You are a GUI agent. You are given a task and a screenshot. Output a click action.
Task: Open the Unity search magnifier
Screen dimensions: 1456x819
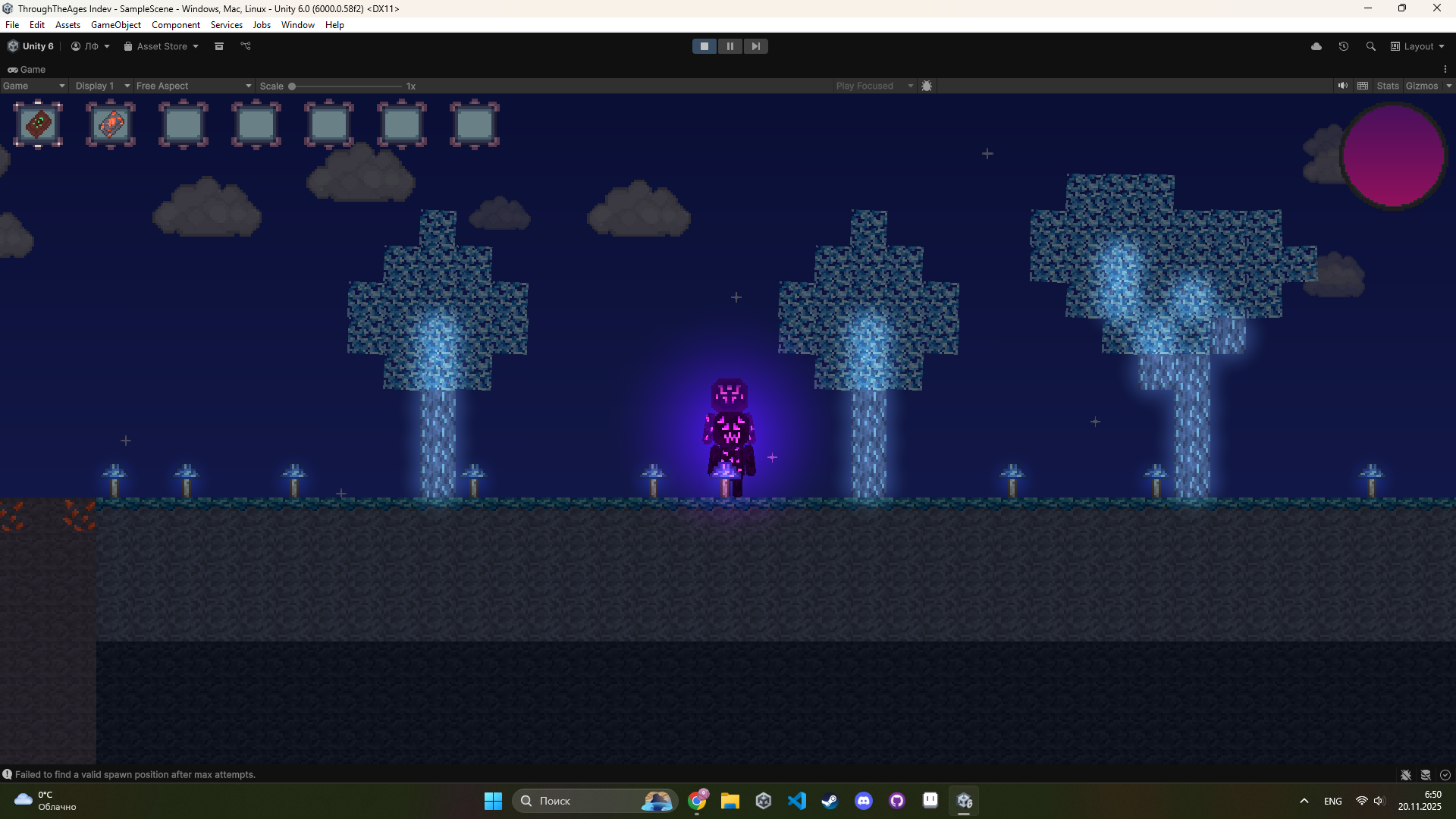(1371, 46)
